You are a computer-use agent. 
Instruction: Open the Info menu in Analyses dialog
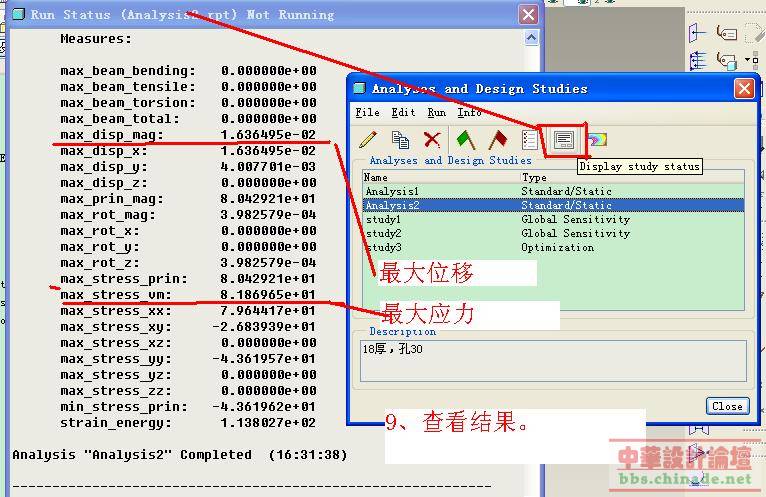pyautogui.click(x=469, y=112)
